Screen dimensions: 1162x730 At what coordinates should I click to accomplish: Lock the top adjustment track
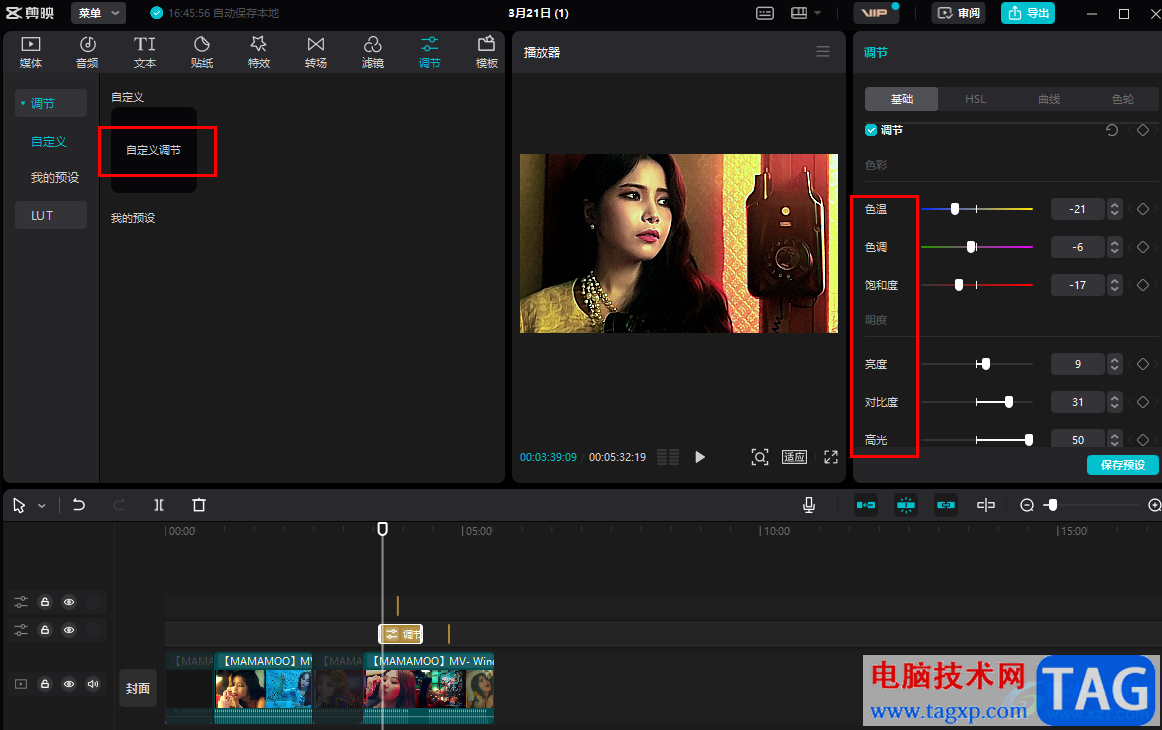45,602
